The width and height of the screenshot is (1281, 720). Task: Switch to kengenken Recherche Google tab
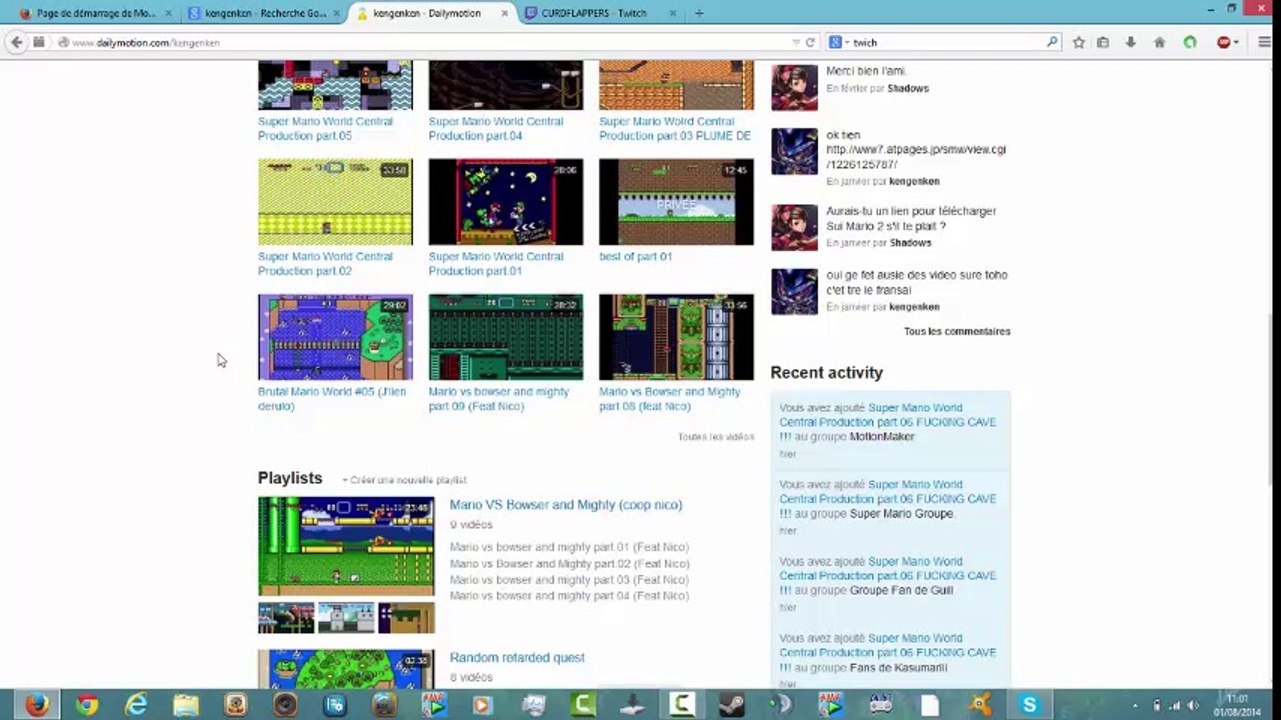click(264, 13)
